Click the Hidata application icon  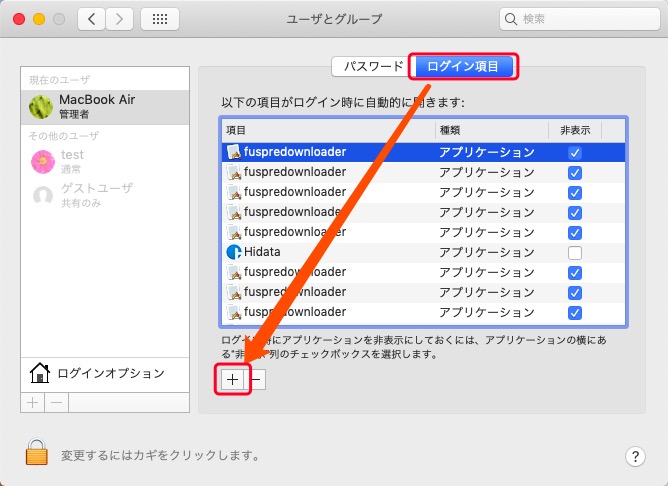coord(234,252)
